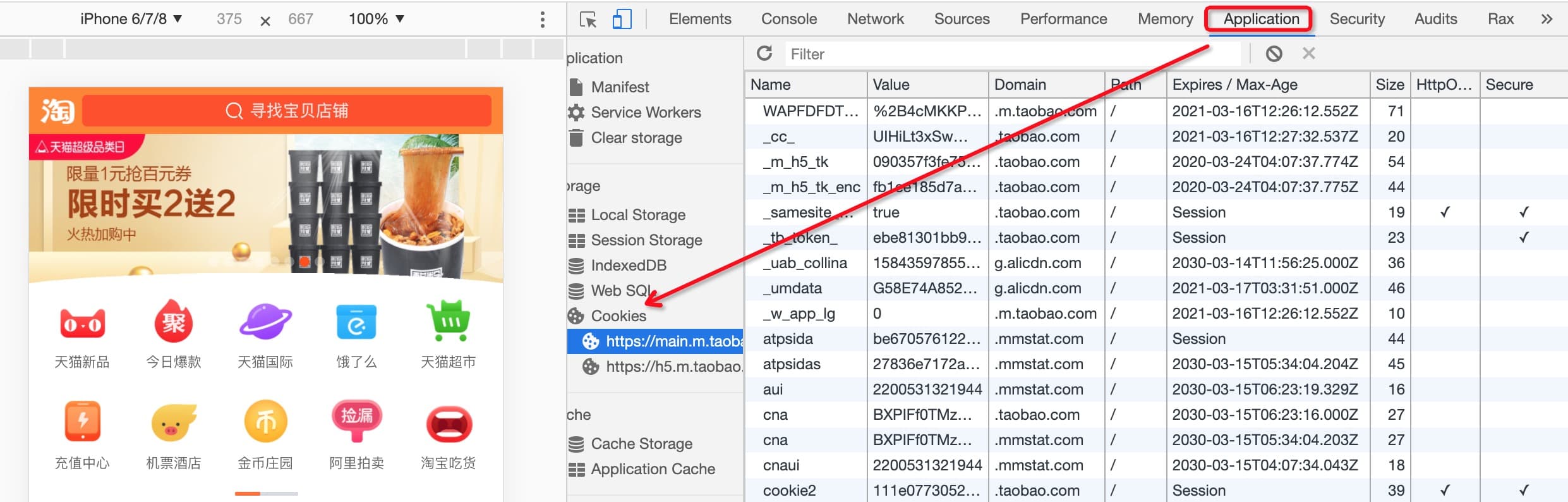The width and height of the screenshot is (1568, 502).
Task: Tap the 充值中心 icon
Action: (x=82, y=422)
